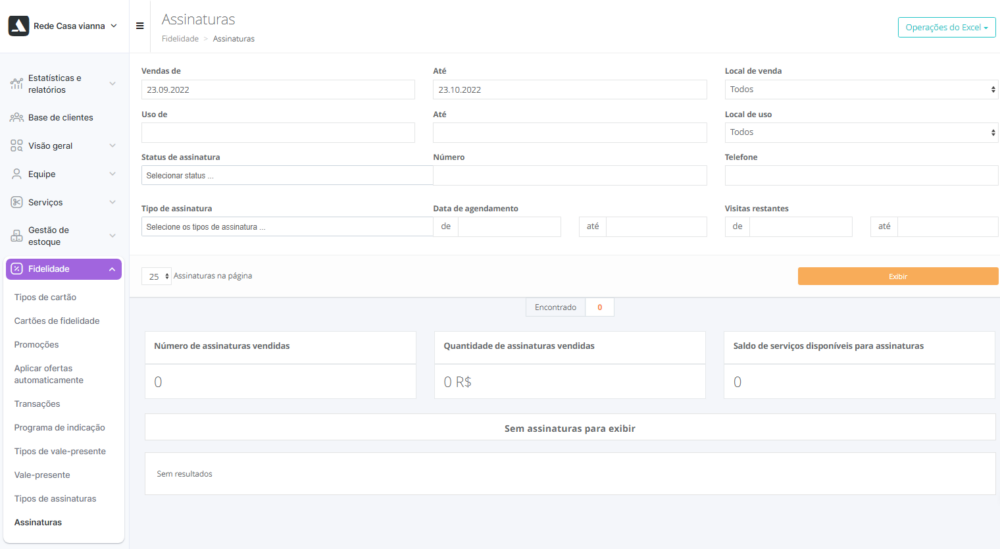Image resolution: width=1000 pixels, height=549 pixels.
Task: Click the Uso de date field
Action: click(x=278, y=133)
